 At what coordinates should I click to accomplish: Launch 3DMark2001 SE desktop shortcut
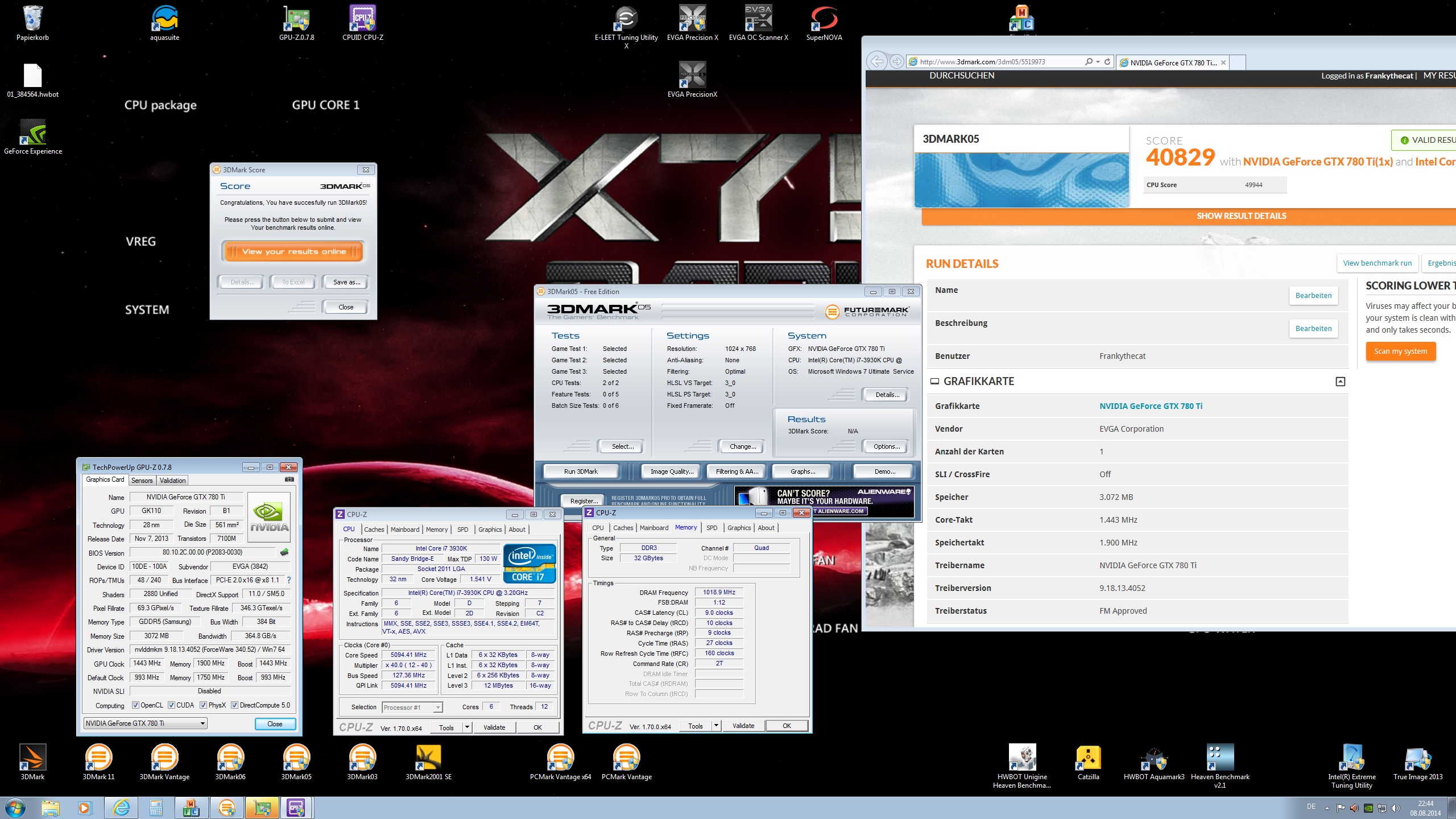(x=428, y=762)
